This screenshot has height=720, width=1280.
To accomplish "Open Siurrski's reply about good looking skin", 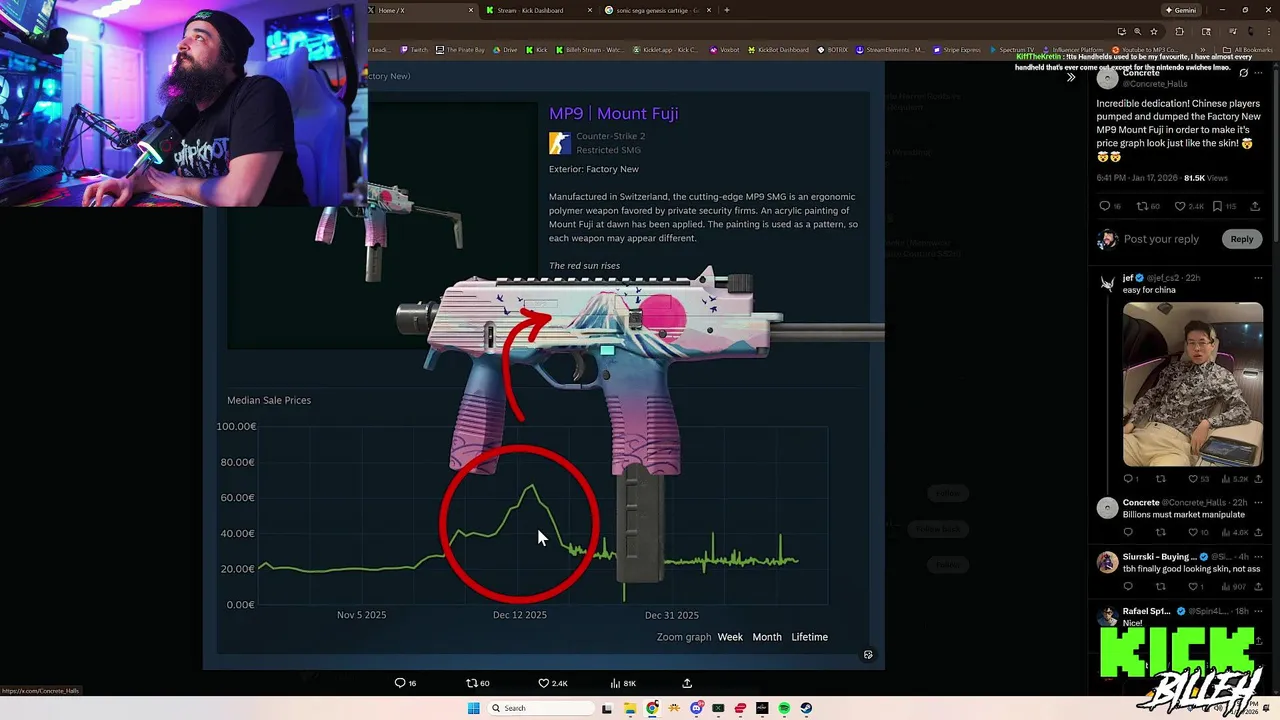I will [1189, 569].
